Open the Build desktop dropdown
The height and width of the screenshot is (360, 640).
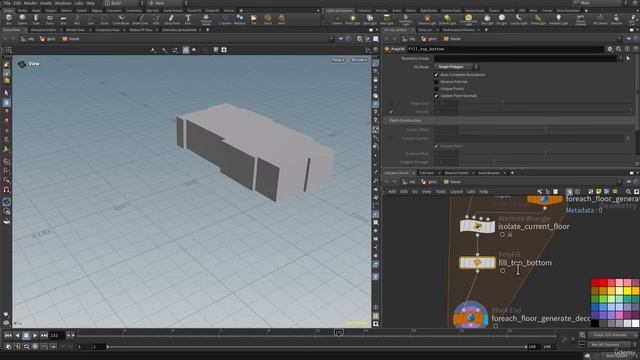pos(124,3)
